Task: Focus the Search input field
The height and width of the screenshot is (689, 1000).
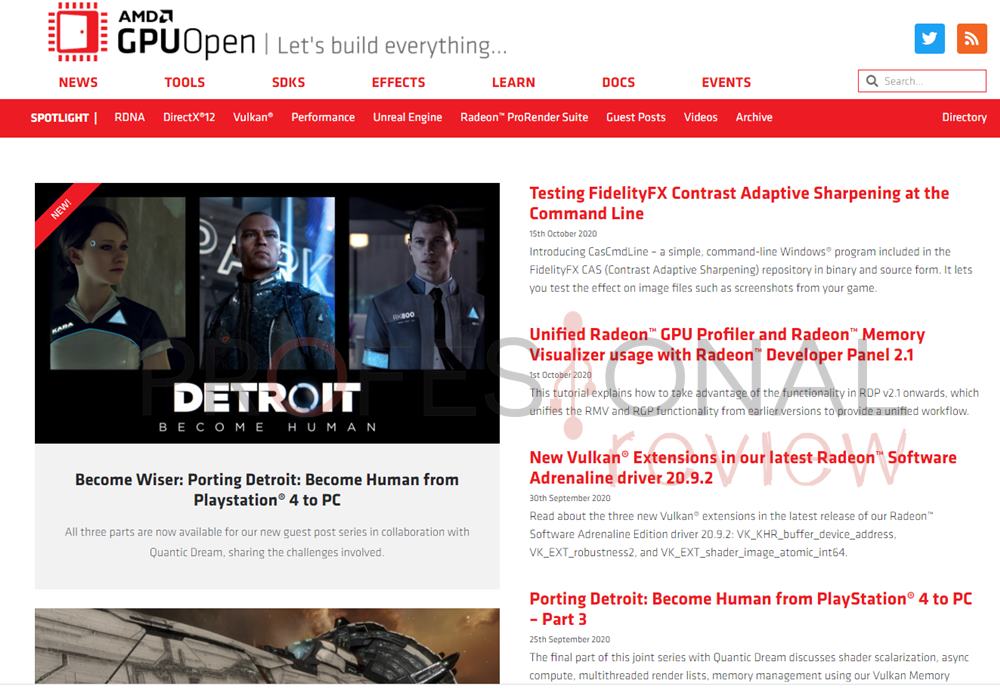Action: click(x=922, y=81)
